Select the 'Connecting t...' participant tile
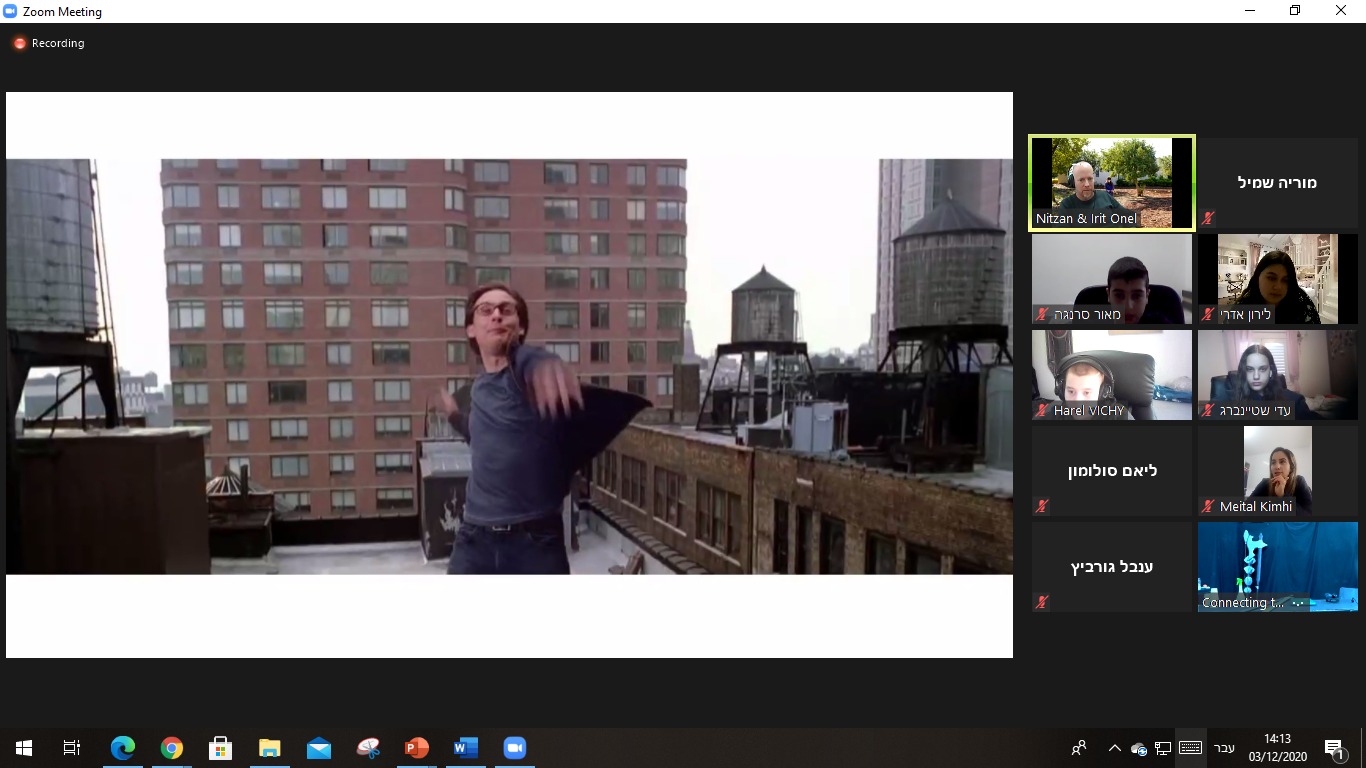1366x768 pixels. [x=1278, y=567]
